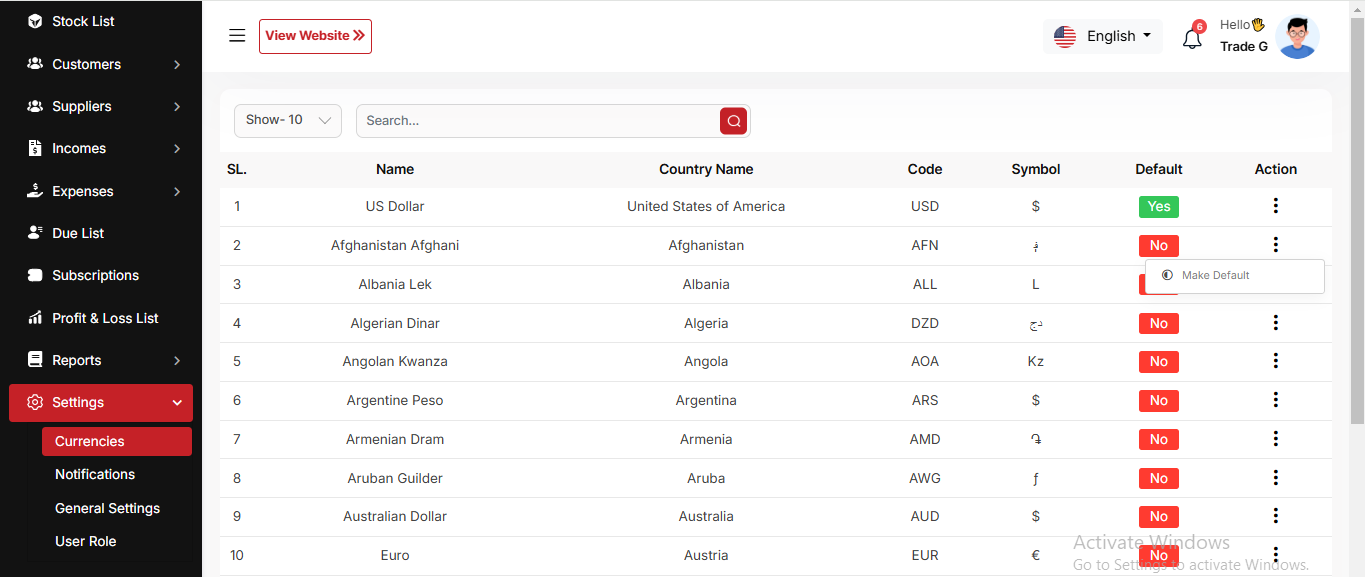Screen dimensions: 1365x577
Task: Open the action menu for US Dollar
Action: (1275, 206)
